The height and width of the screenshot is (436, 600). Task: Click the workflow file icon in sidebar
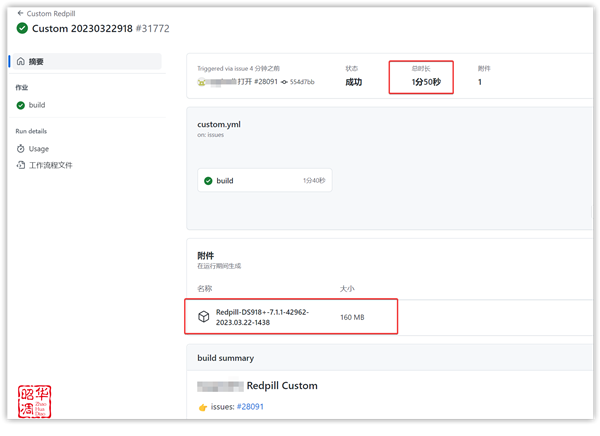pos(21,165)
